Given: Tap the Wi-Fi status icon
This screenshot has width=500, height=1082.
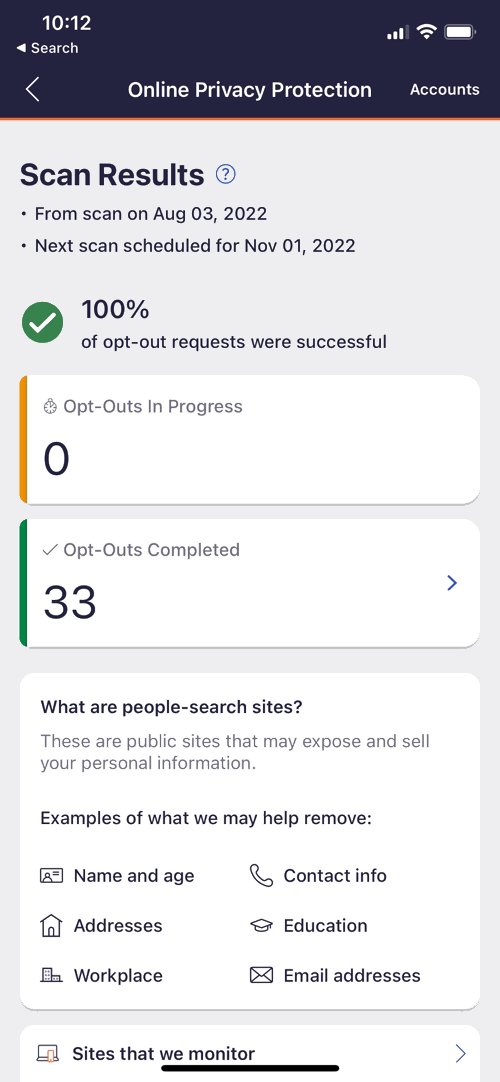Looking at the screenshot, I should 428,31.
